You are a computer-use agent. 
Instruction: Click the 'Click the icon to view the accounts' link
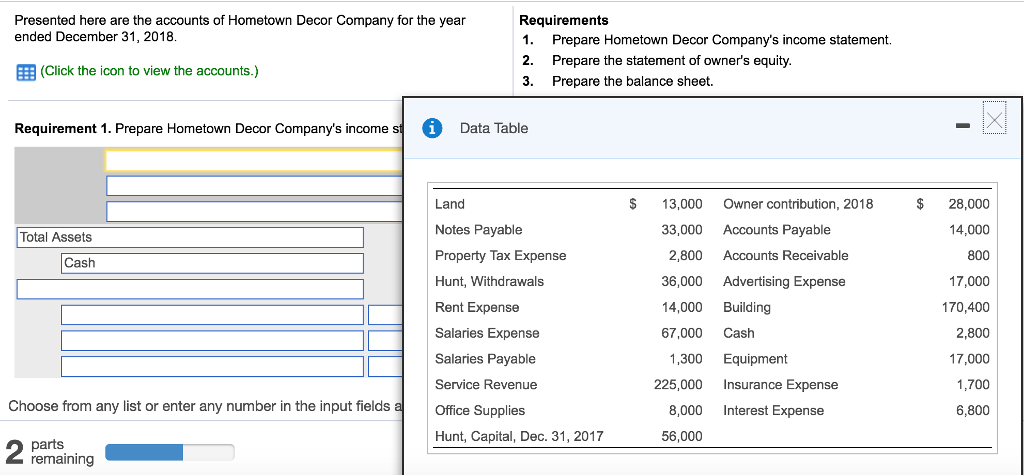coord(149,71)
